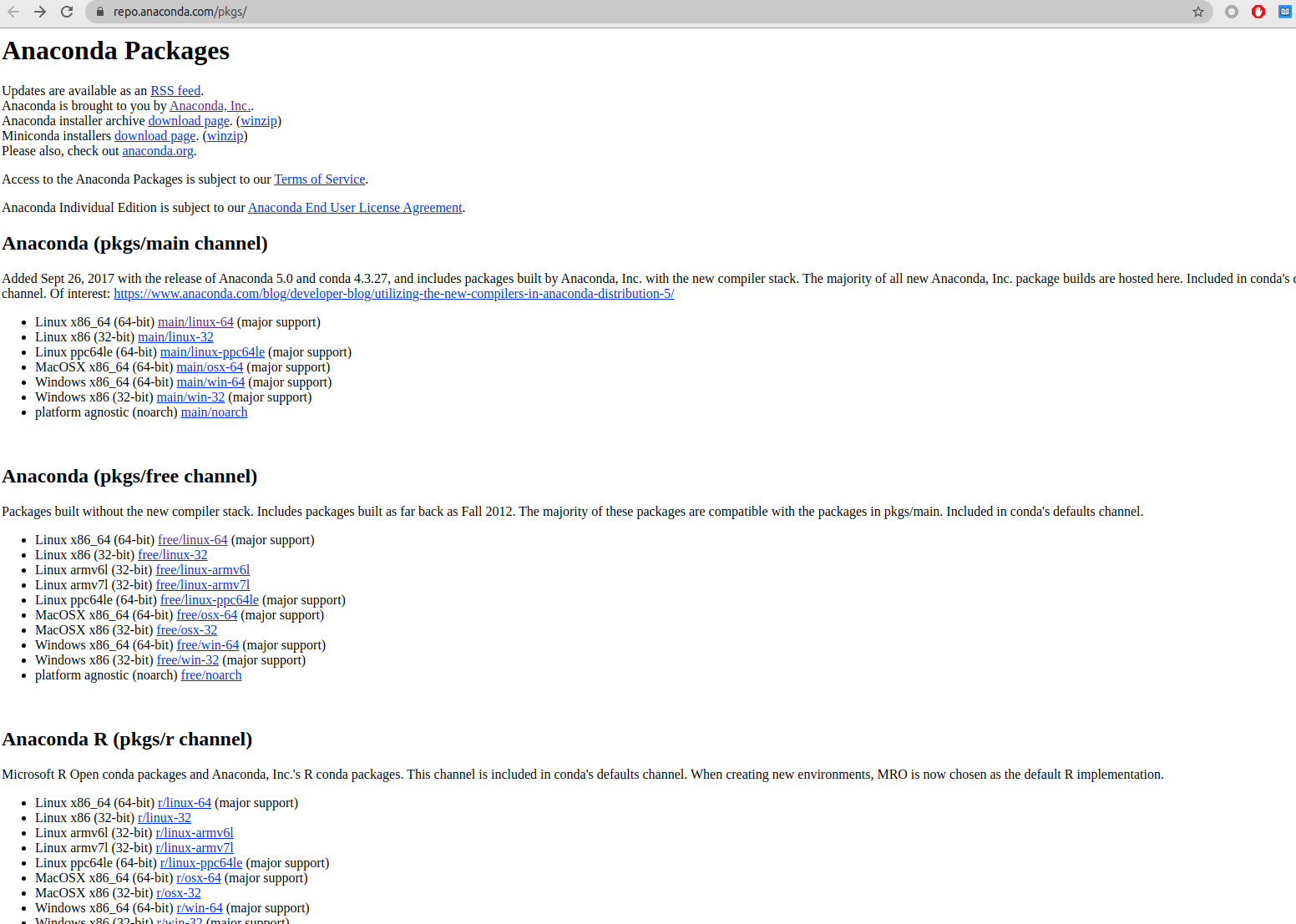Visit the anaconda.org link

coord(158,151)
